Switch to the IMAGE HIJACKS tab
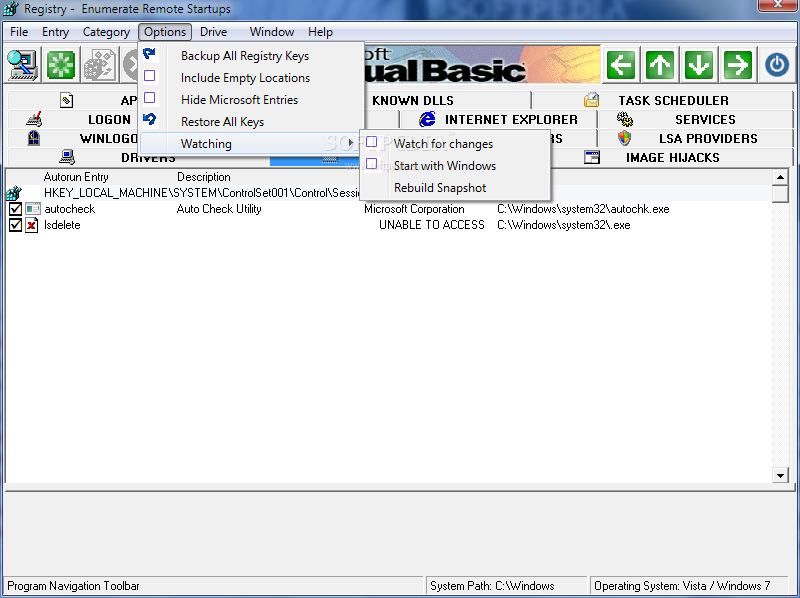 click(x=672, y=157)
